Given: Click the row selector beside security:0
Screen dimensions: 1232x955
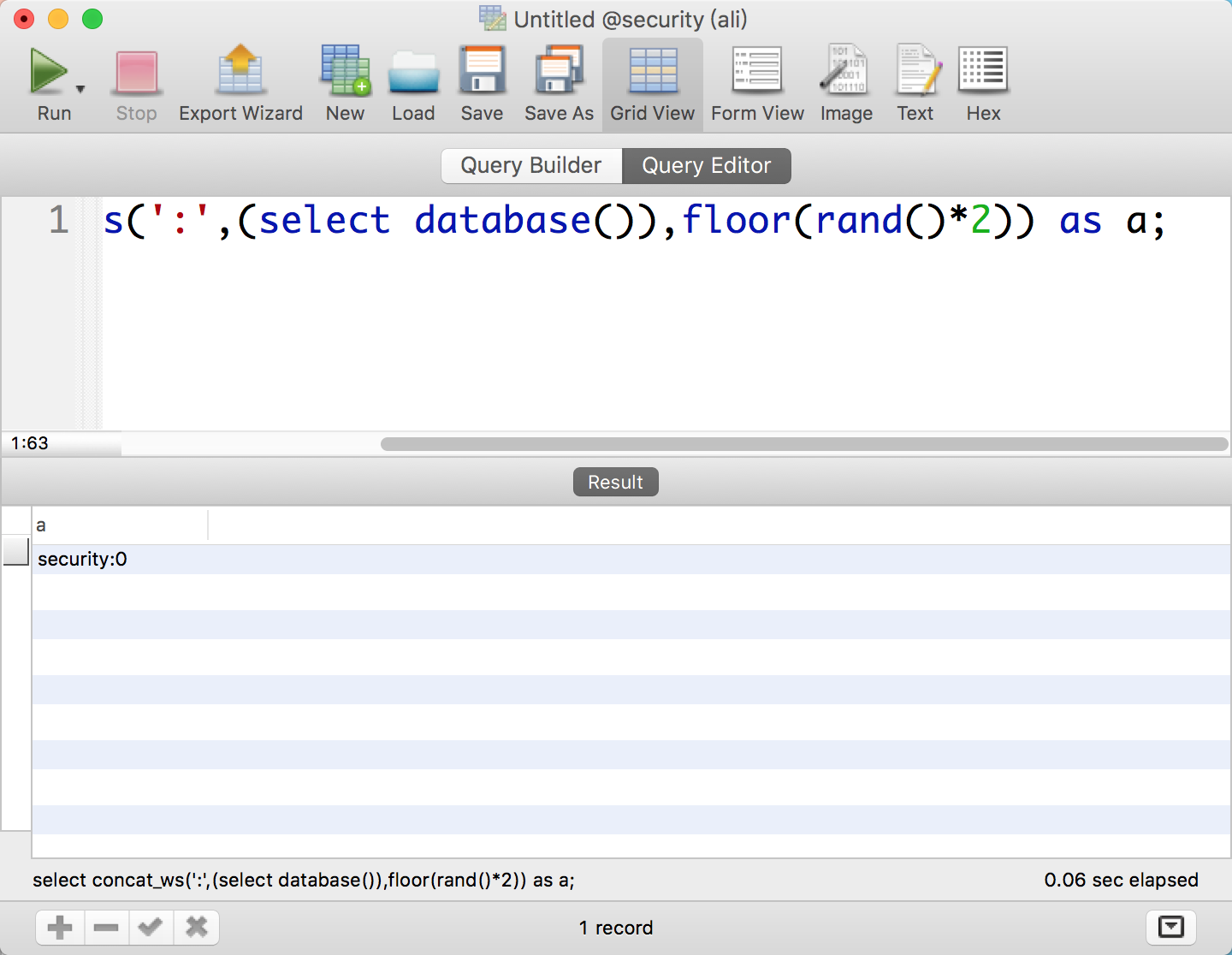Looking at the screenshot, I should 16,552.
